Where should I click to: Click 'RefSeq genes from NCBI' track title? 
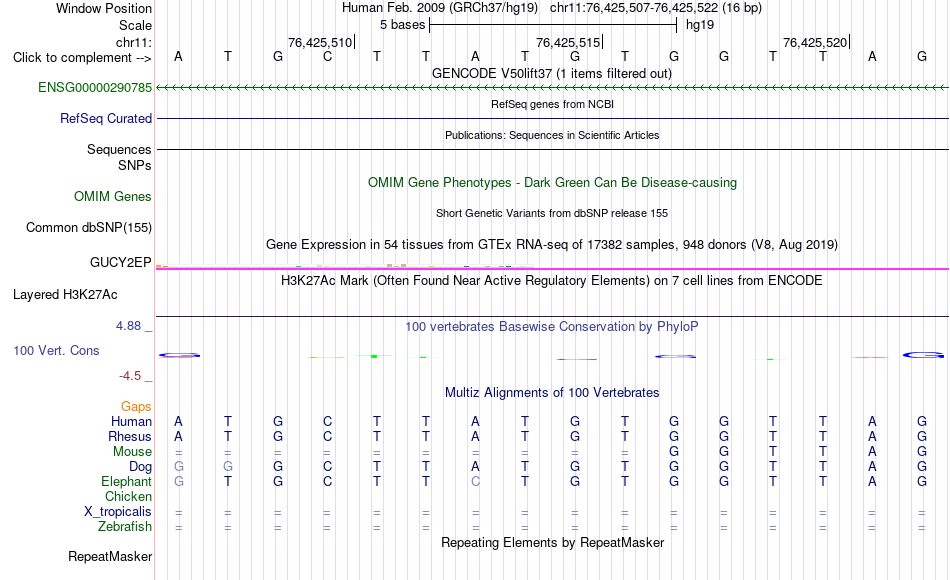552,104
